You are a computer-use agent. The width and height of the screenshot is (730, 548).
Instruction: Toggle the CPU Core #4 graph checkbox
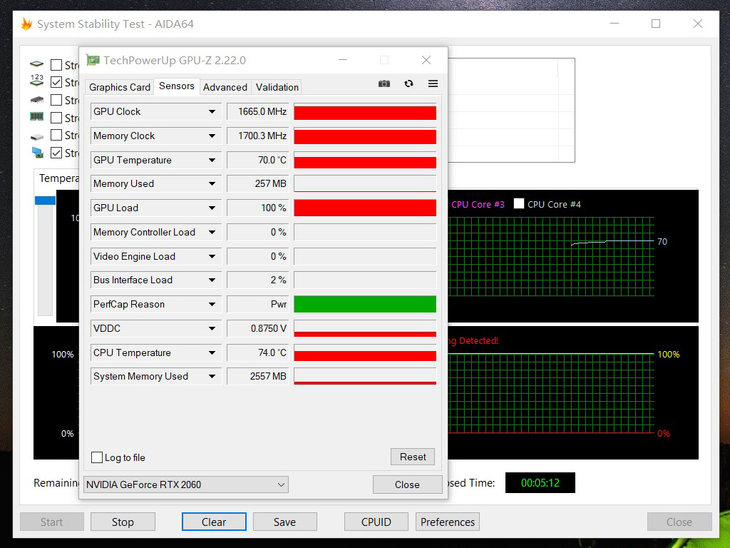(x=519, y=203)
